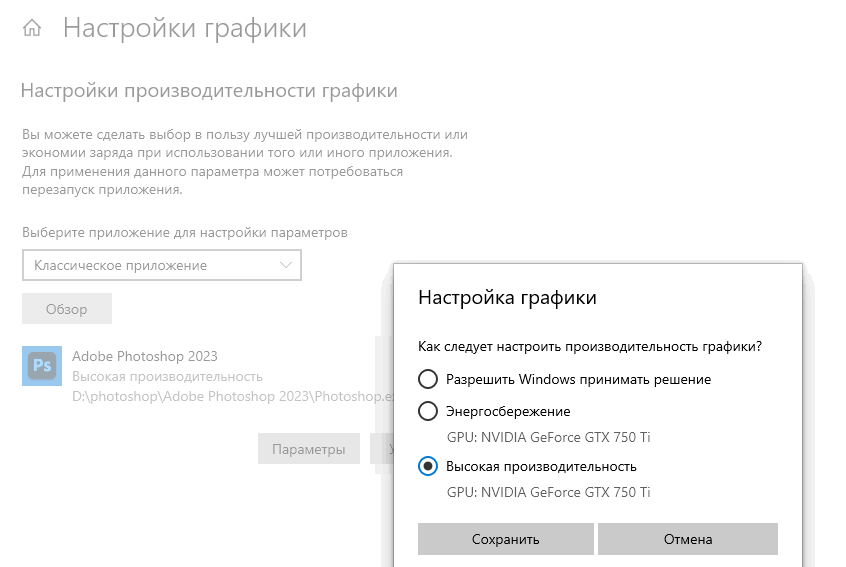Click GPU label under 'Энергосбережение'

point(548,437)
